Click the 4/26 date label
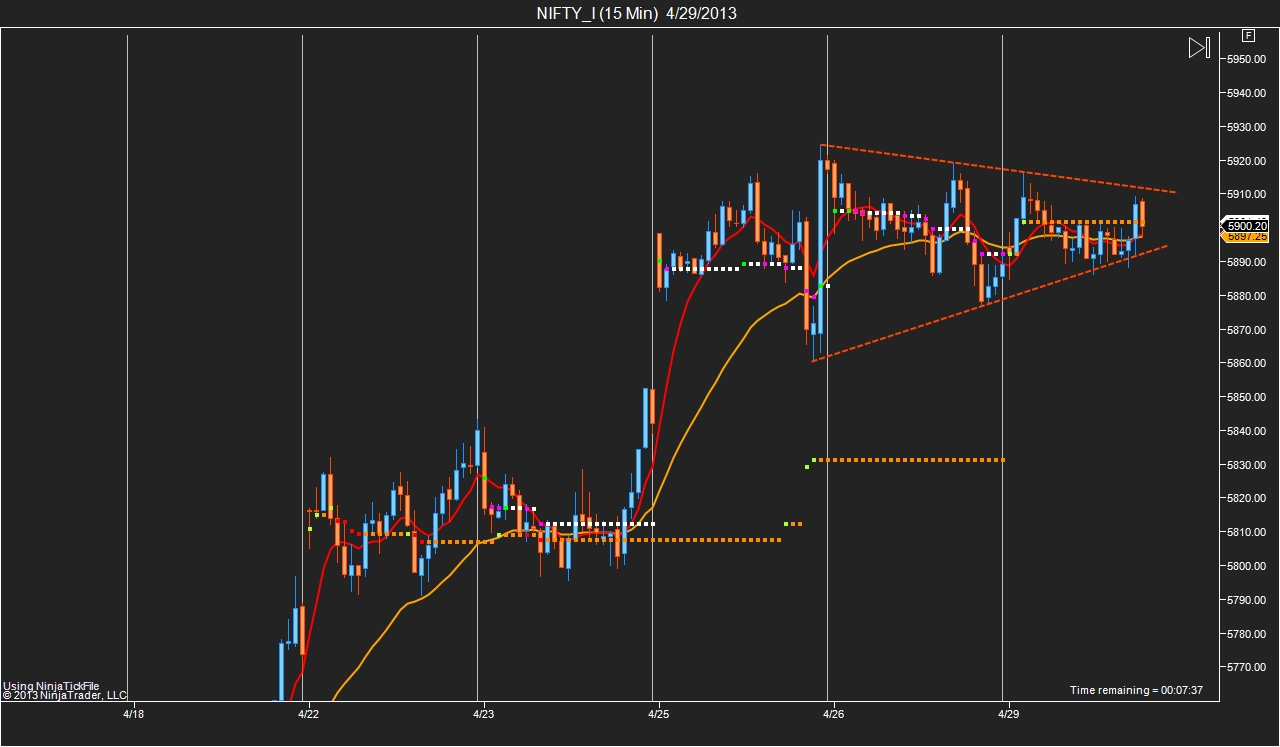The width and height of the screenshot is (1280, 747). [x=834, y=715]
